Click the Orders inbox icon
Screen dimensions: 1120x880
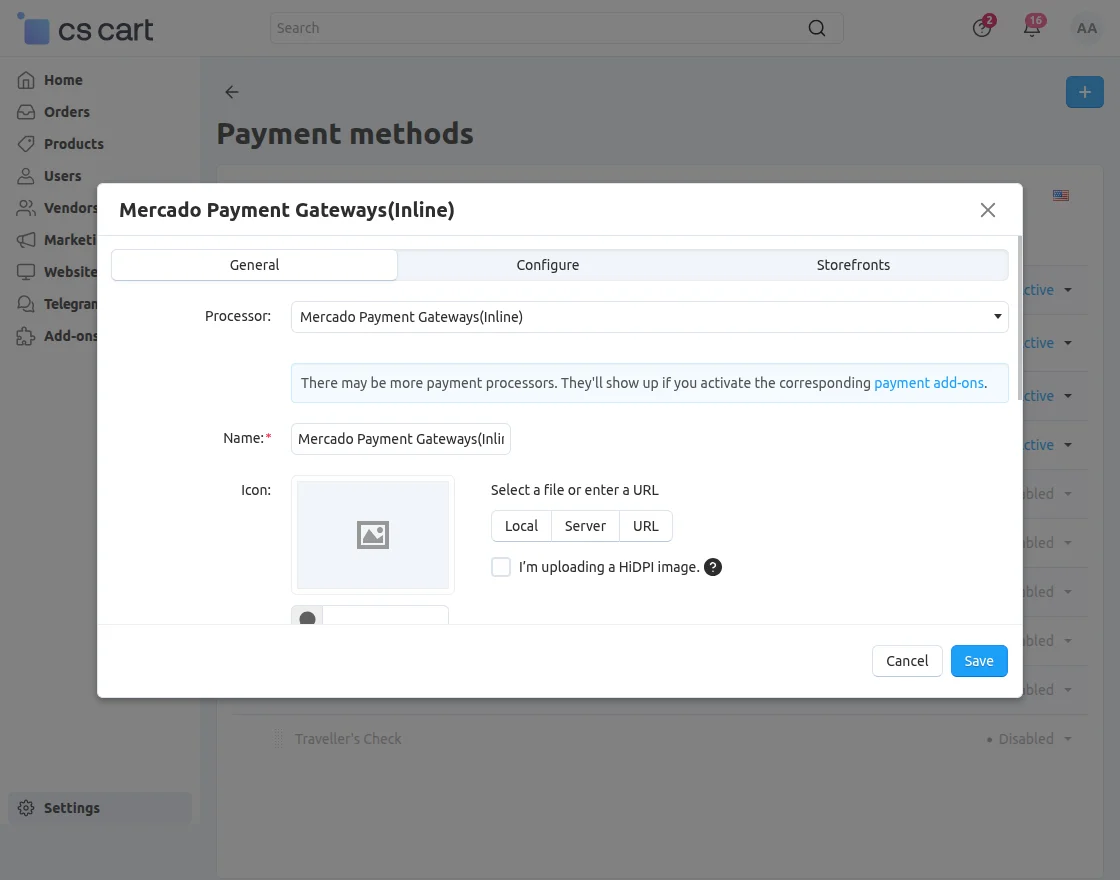pyautogui.click(x=26, y=112)
